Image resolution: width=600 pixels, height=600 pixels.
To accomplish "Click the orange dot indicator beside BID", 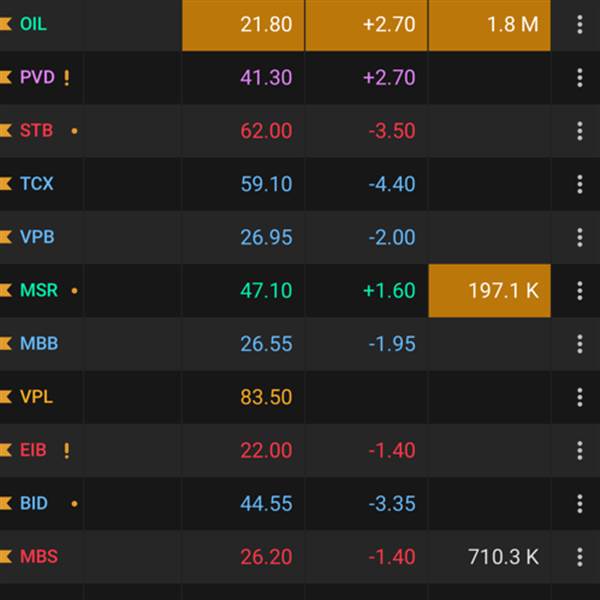I will [x=74, y=504].
